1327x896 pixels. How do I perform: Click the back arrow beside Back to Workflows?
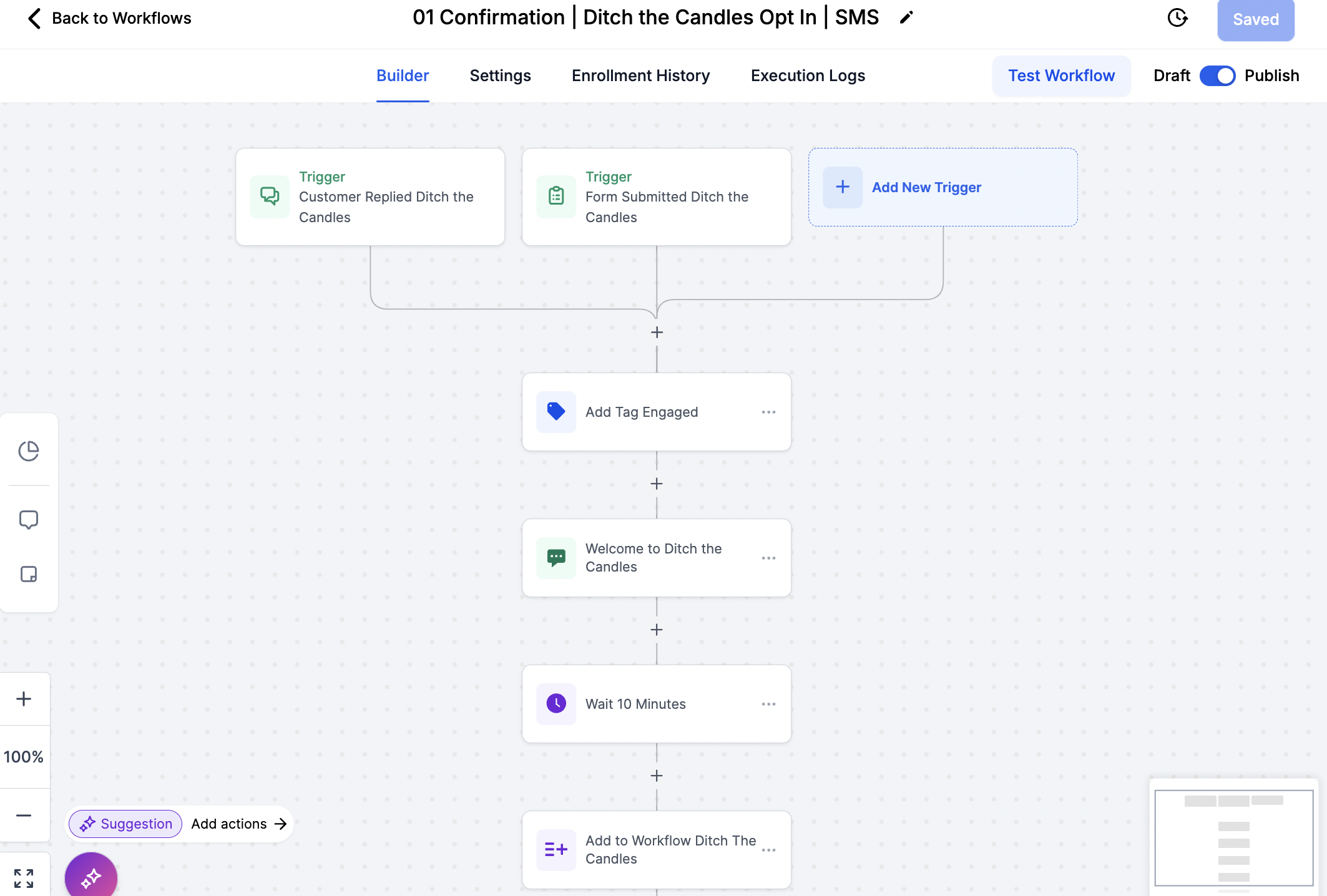coord(34,18)
